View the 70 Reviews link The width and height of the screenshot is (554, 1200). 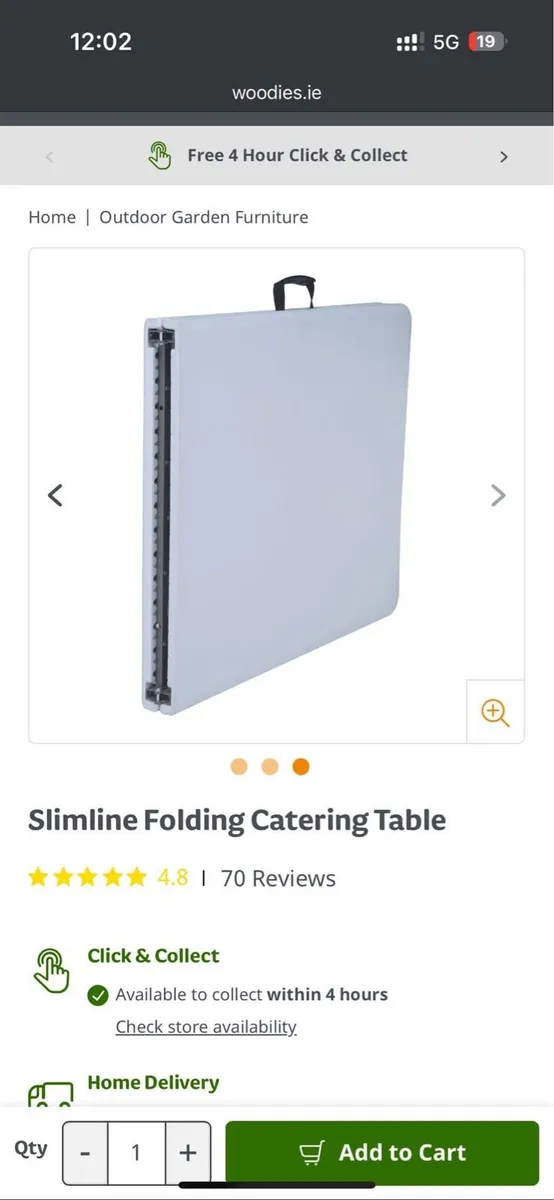pos(278,879)
